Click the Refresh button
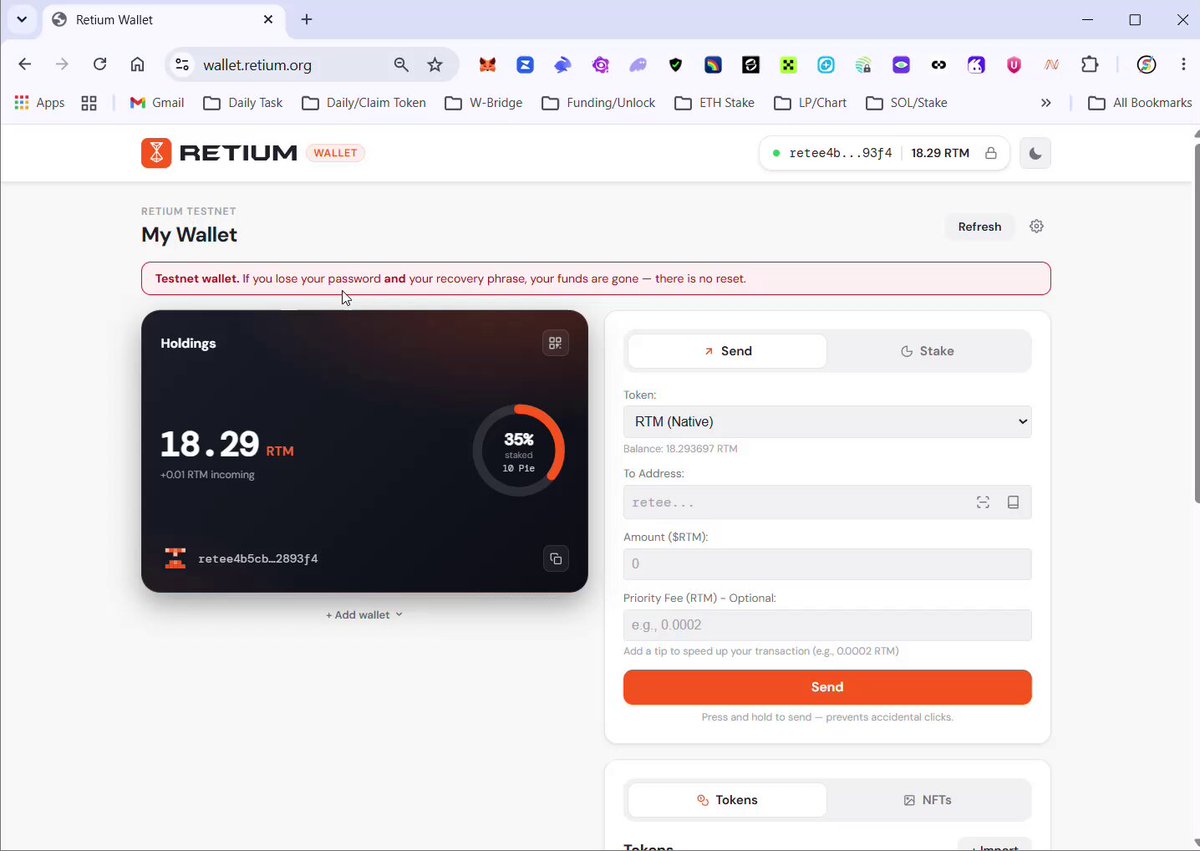This screenshot has width=1200, height=851. click(x=980, y=226)
